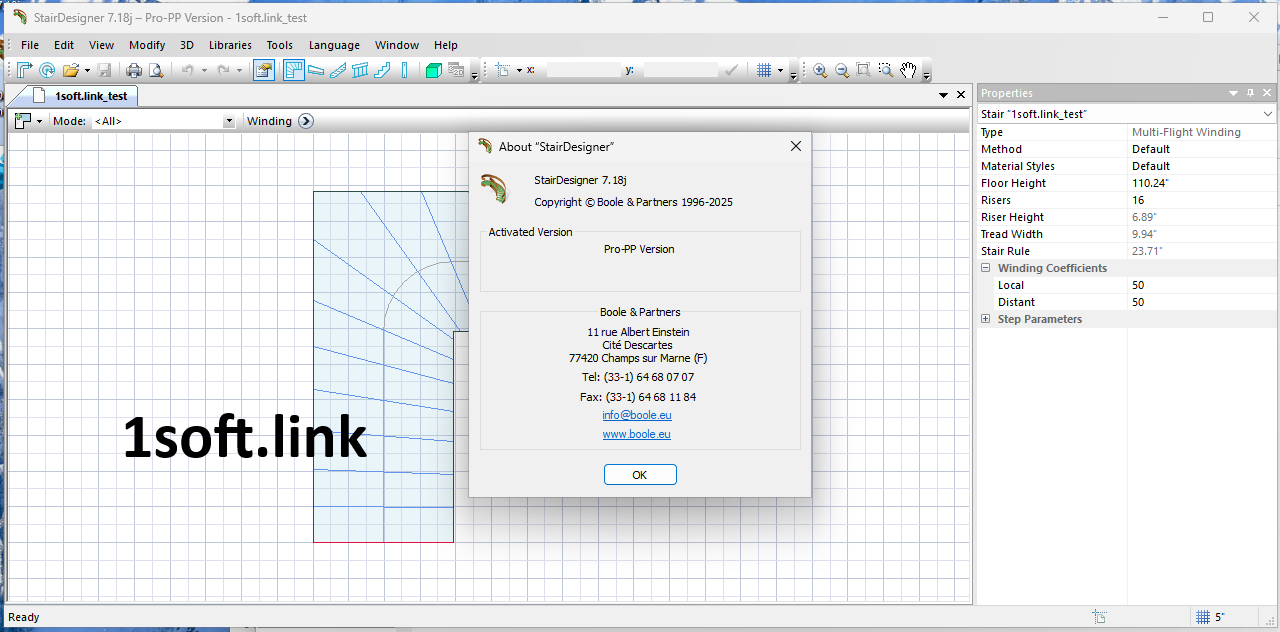Select the balustrade view toolbar icon
Viewport: 1280px width, 632px height.
(360, 70)
